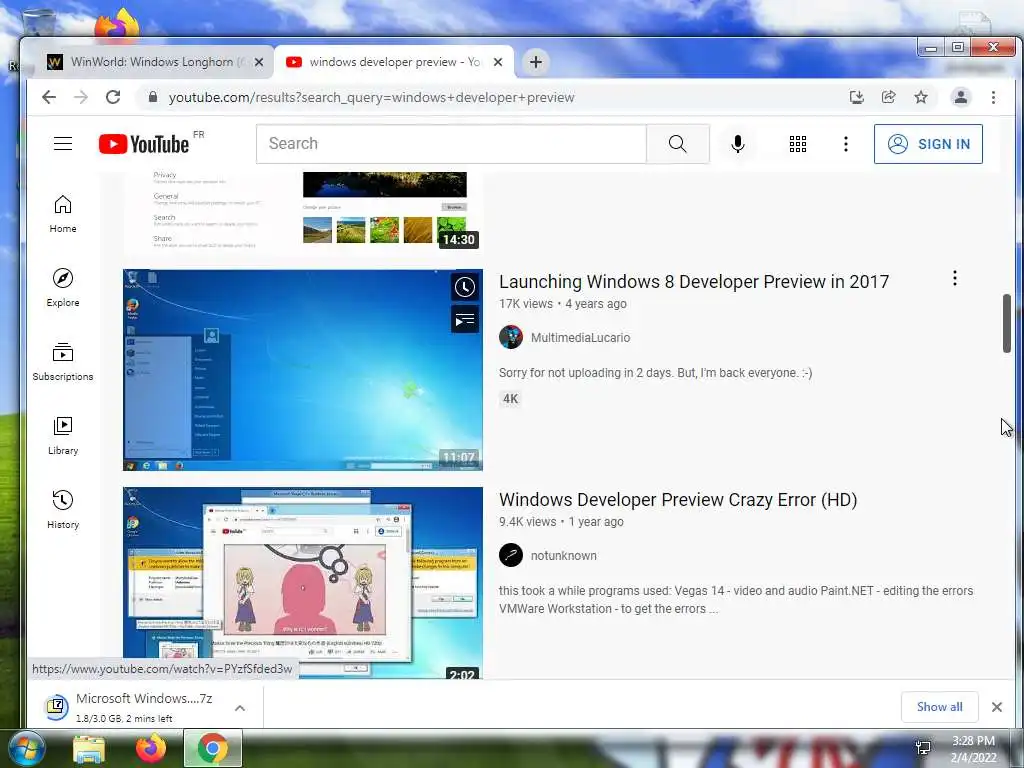Go to Home in the sidebar
The width and height of the screenshot is (1024, 768).
click(63, 214)
